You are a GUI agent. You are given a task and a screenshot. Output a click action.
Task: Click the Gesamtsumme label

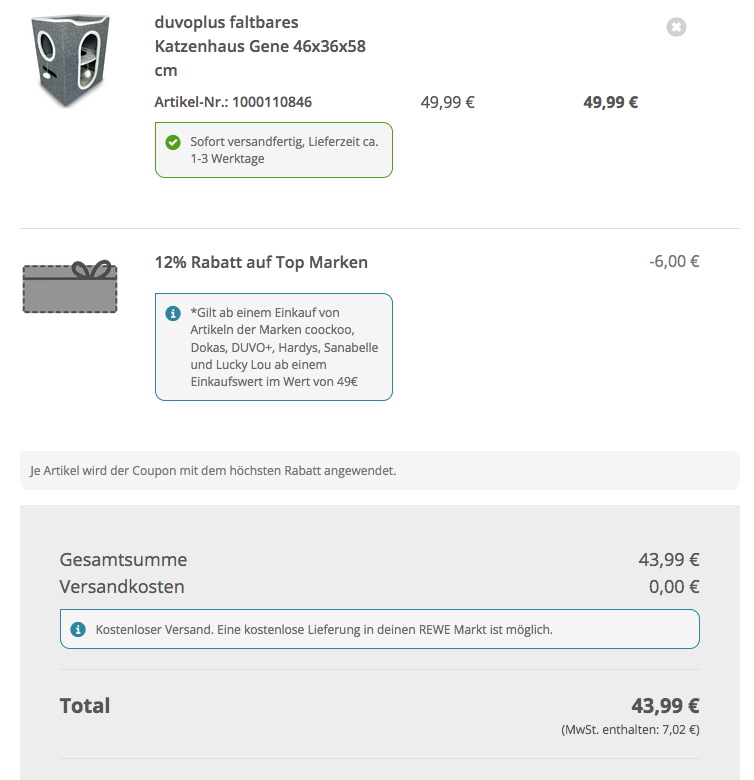(123, 560)
